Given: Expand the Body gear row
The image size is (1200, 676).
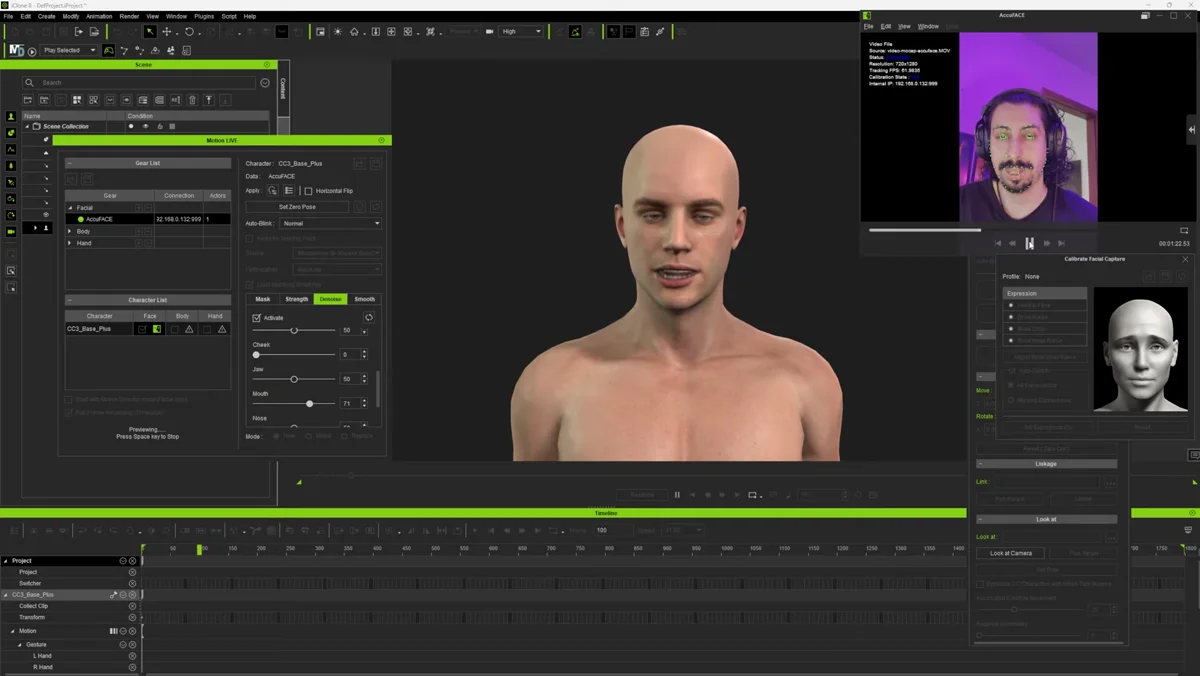Looking at the screenshot, I should [x=70, y=231].
